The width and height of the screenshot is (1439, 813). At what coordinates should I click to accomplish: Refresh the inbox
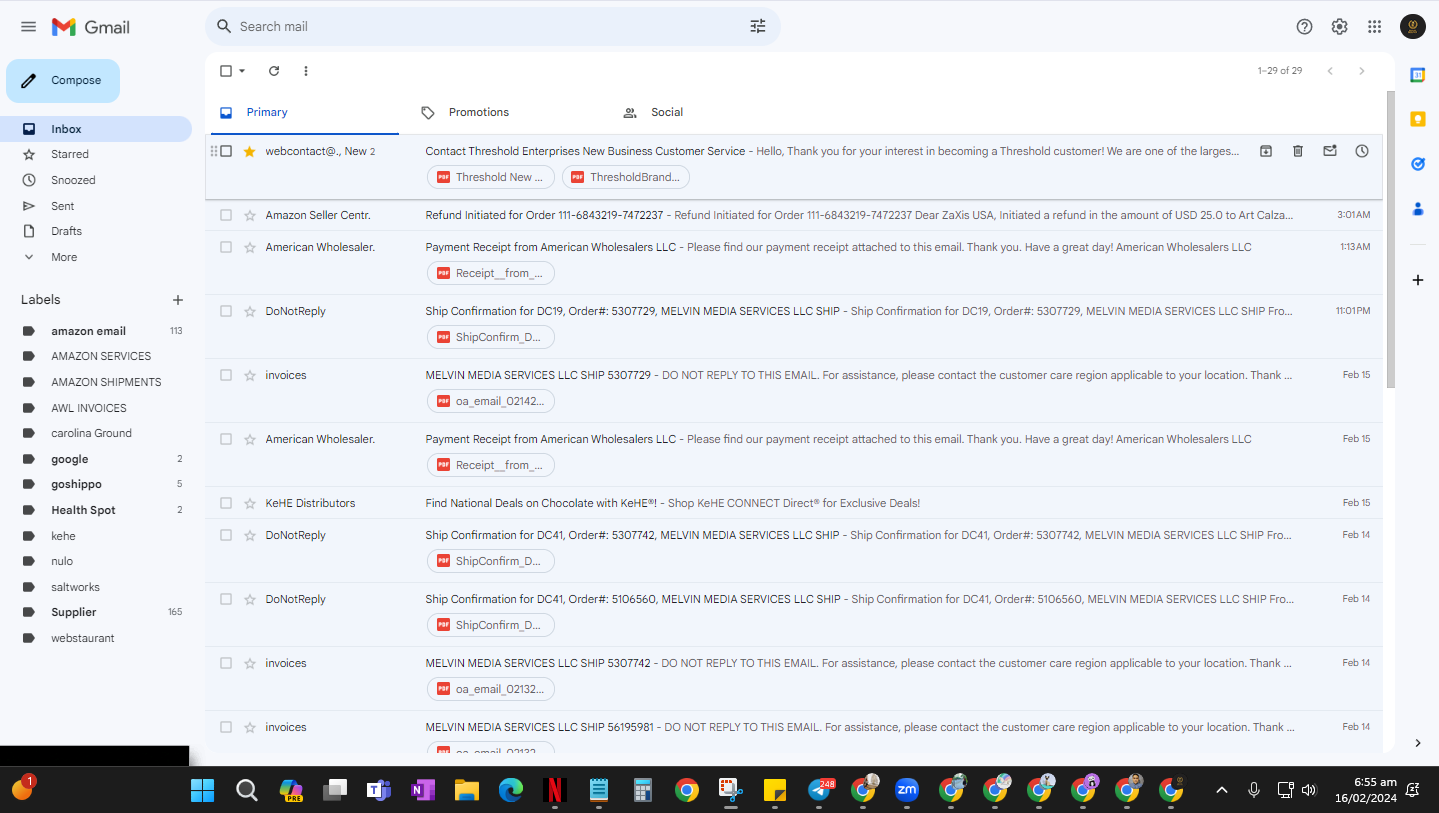(274, 71)
